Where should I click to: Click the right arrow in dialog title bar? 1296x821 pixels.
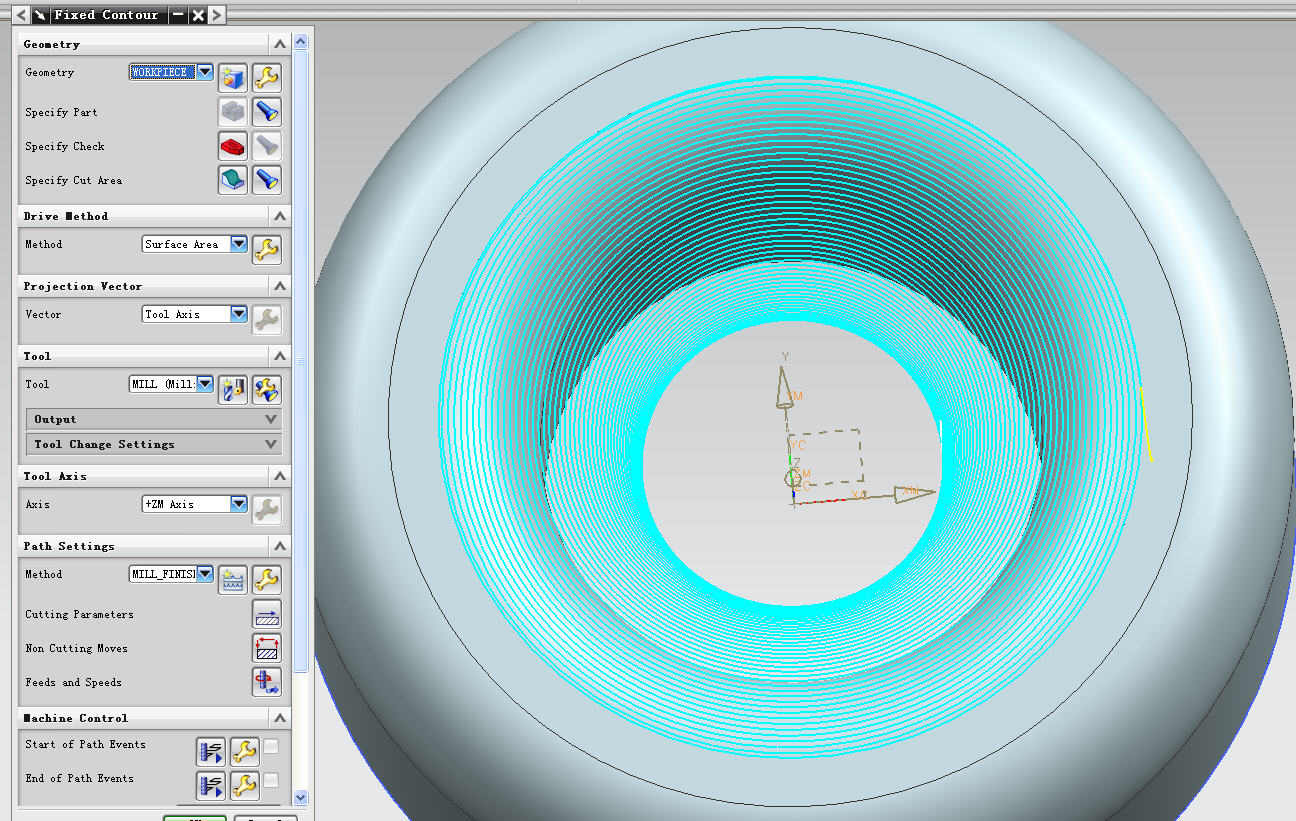point(217,15)
